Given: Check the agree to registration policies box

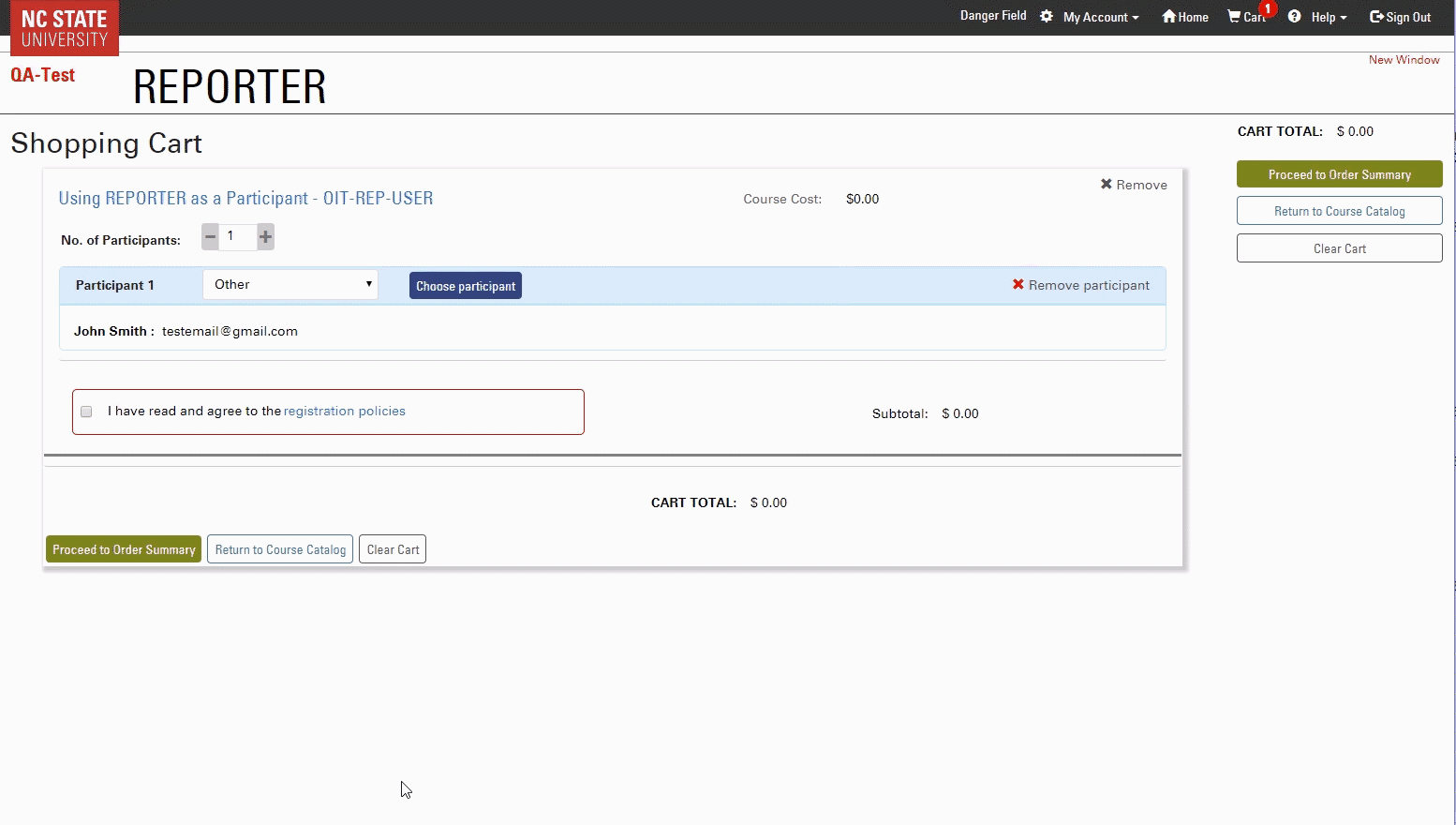Looking at the screenshot, I should point(86,412).
